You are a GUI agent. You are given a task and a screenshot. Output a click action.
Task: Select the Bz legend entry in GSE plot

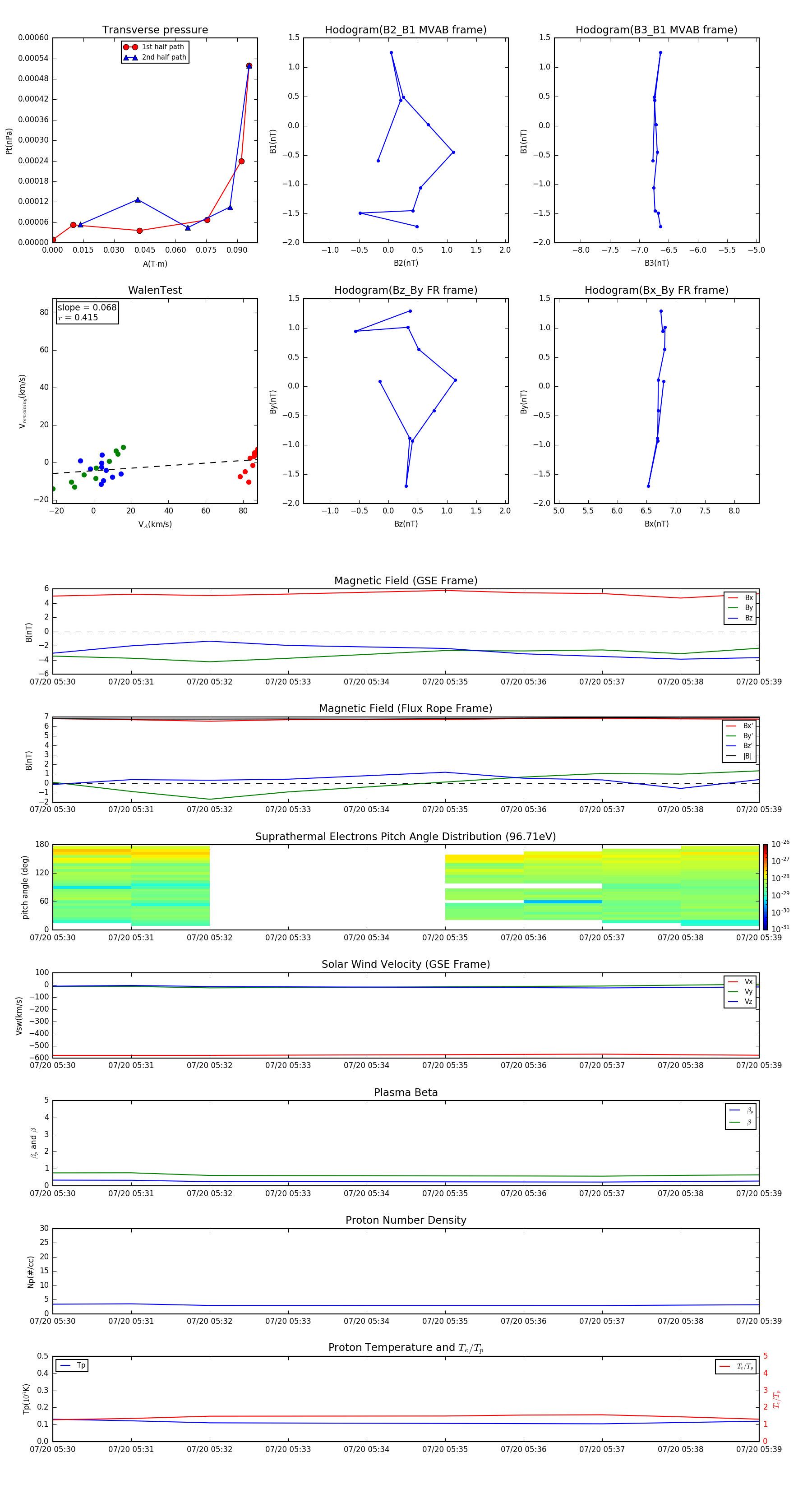click(x=740, y=618)
